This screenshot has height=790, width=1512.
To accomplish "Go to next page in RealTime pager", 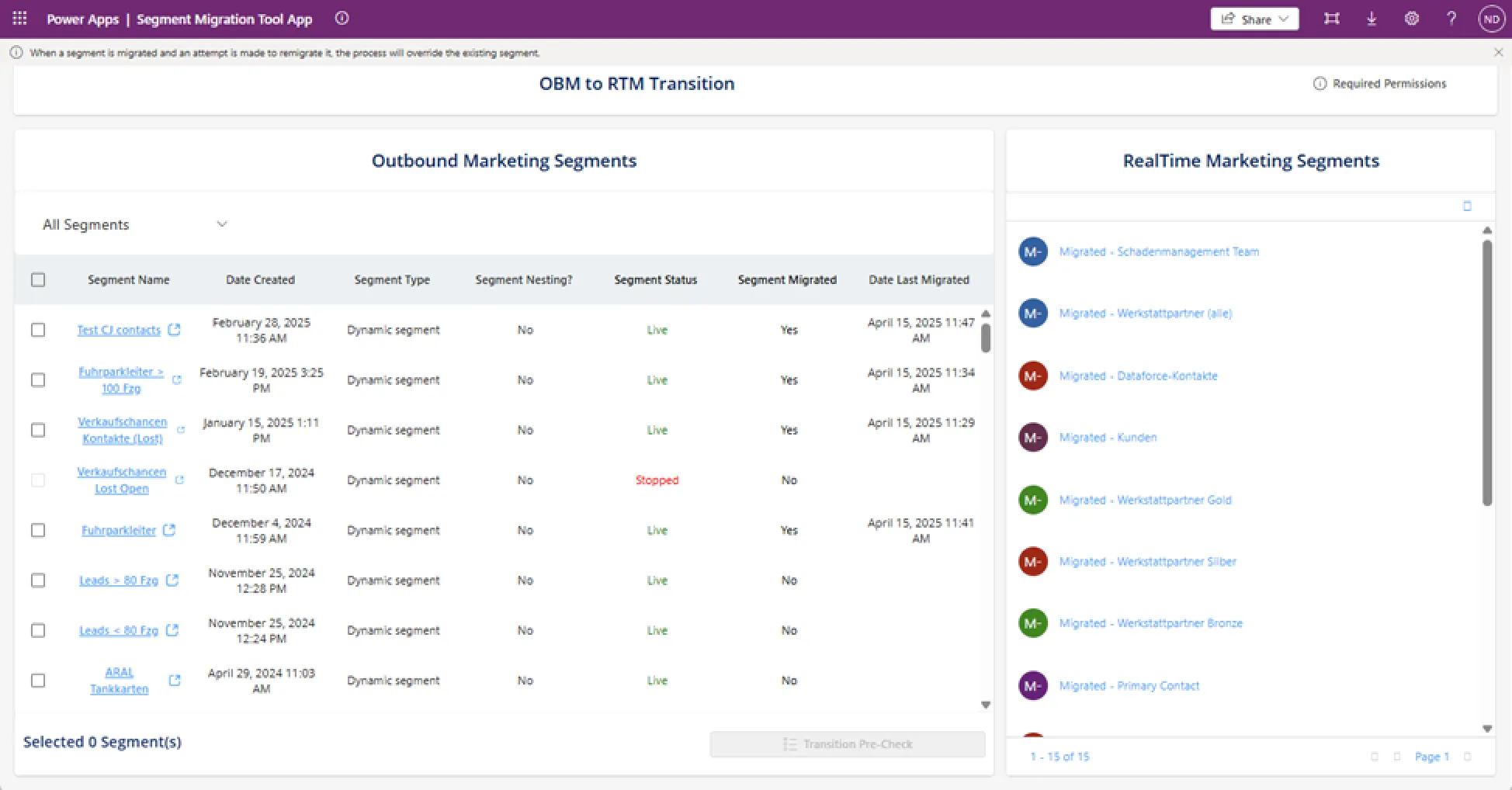I will [1467, 757].
